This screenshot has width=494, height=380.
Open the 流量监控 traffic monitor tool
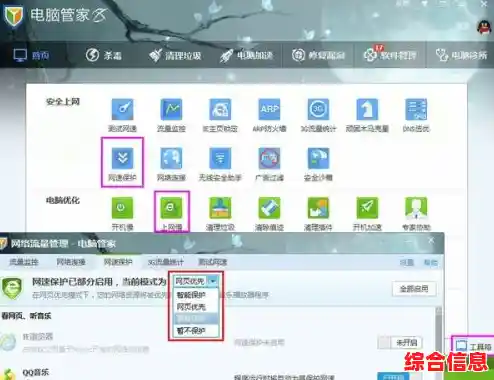coord(171,115)
